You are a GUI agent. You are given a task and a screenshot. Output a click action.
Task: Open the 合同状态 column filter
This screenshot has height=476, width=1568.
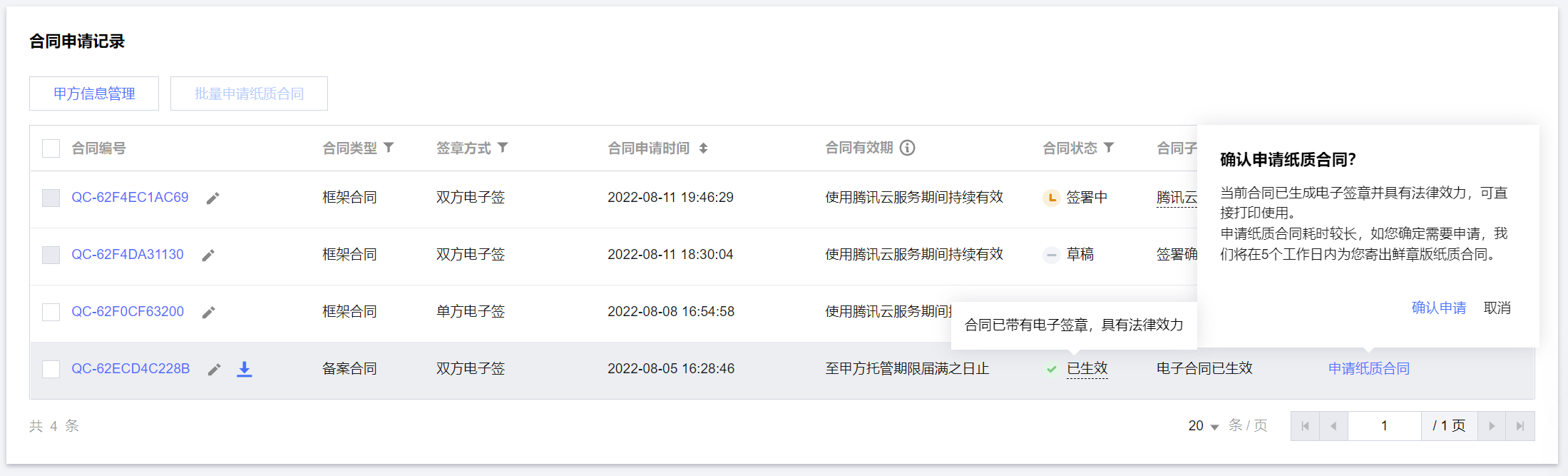(x=1109, y=147)
